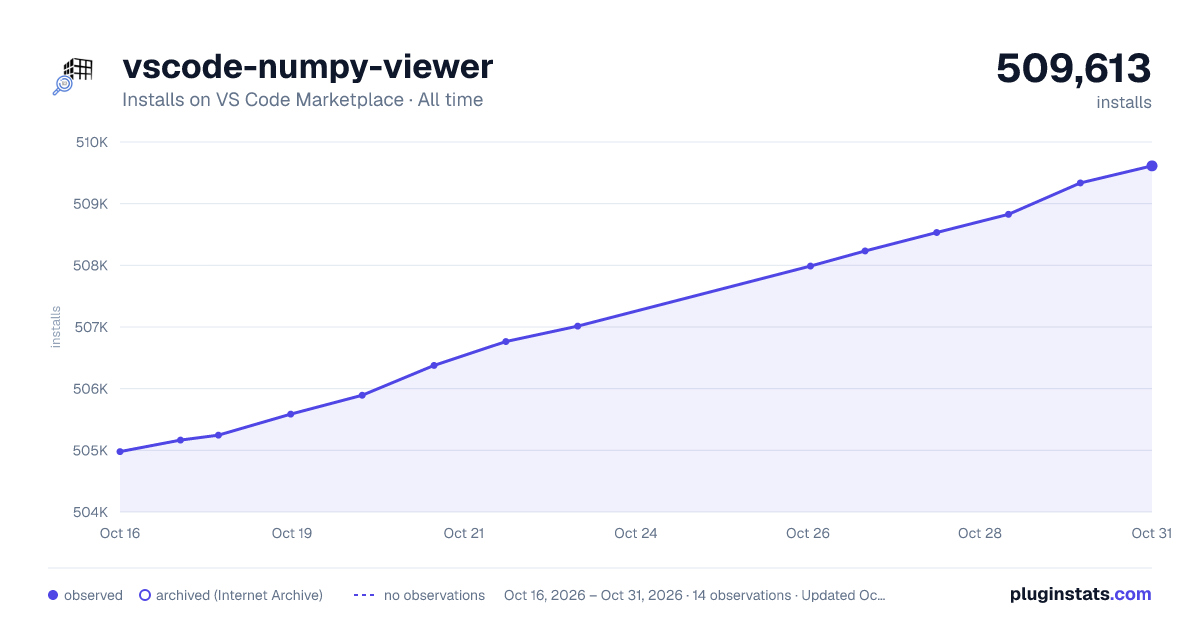The height and width of the screenshot is (630, 1200).
Task: Click the Oct 21 x-axis label
Action: coord(464,533)
